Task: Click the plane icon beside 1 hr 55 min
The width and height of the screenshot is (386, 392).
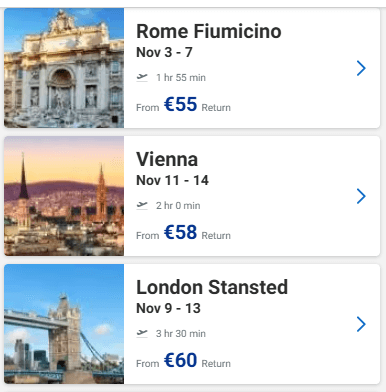Action: [142, 77]
